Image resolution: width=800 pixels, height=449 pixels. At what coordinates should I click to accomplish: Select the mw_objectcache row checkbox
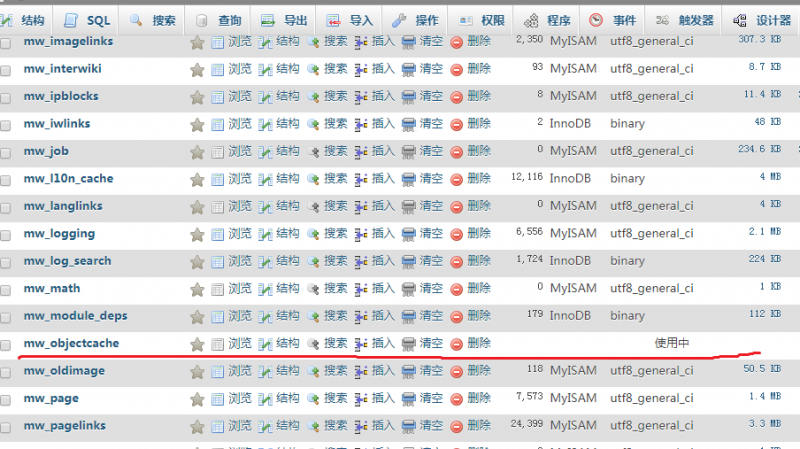pyautogui.click(x=6, y=345)
